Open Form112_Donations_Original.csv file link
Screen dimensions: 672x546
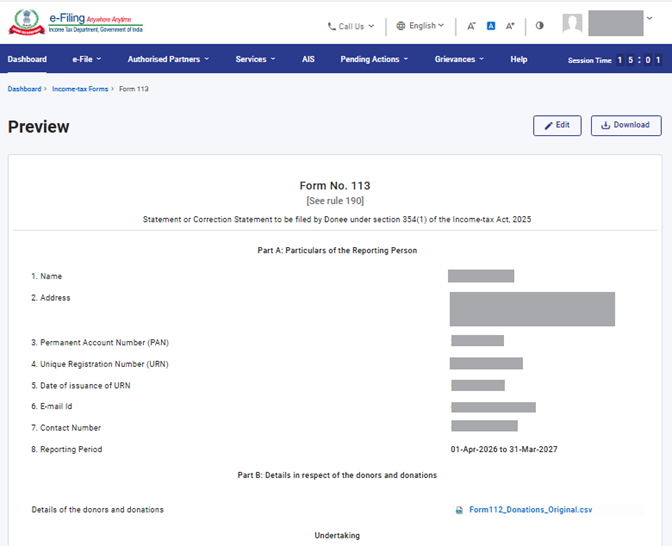530,510
